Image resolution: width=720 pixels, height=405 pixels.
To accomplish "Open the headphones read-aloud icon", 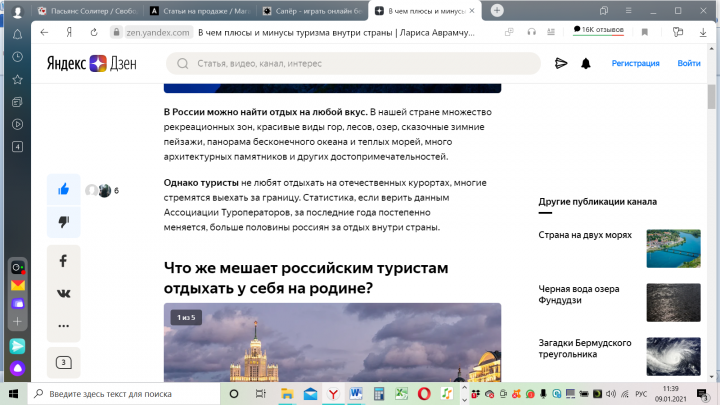I will [531, 32].
